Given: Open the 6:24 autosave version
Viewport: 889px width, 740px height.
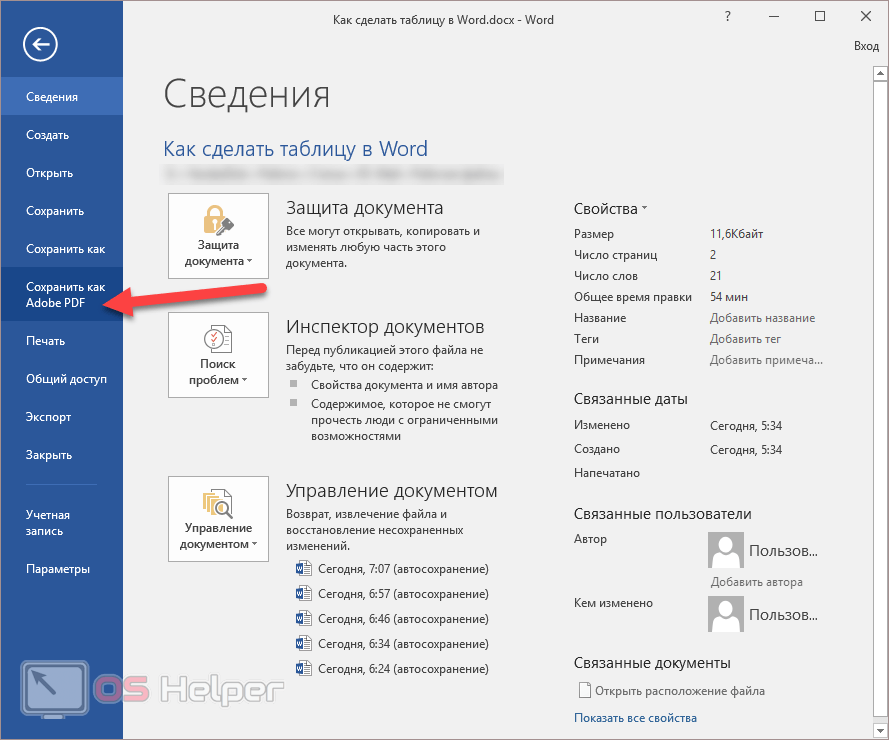Looking at the screenshot, I should (402, 668).
